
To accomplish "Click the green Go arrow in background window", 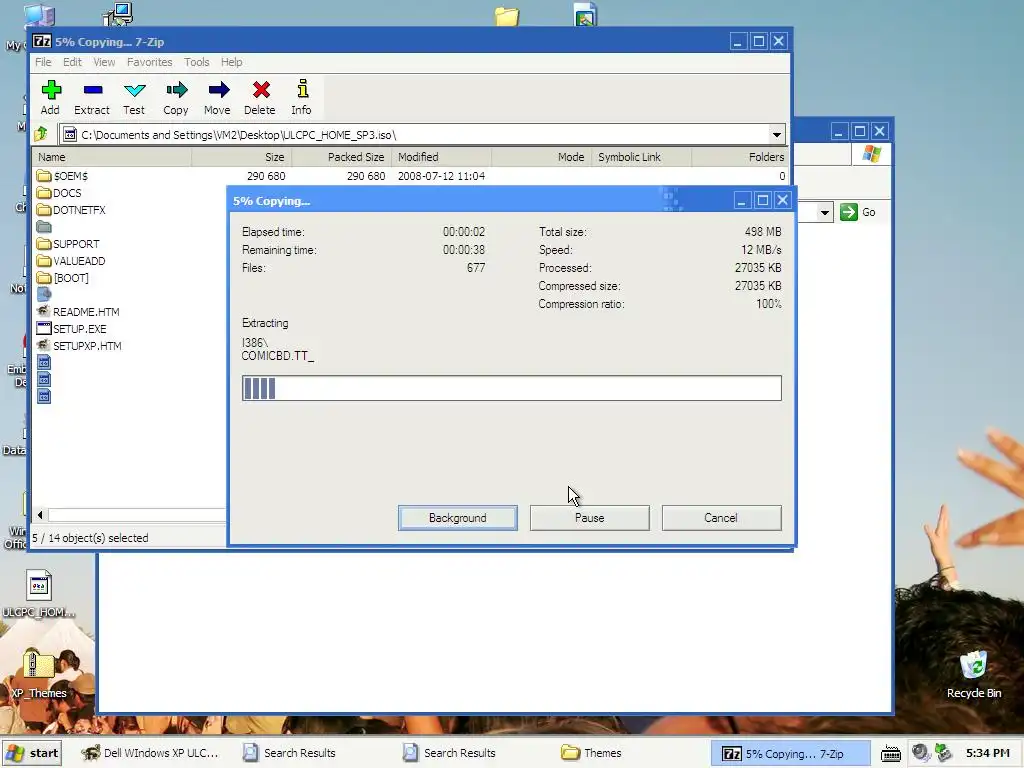I will coord(848,212).
